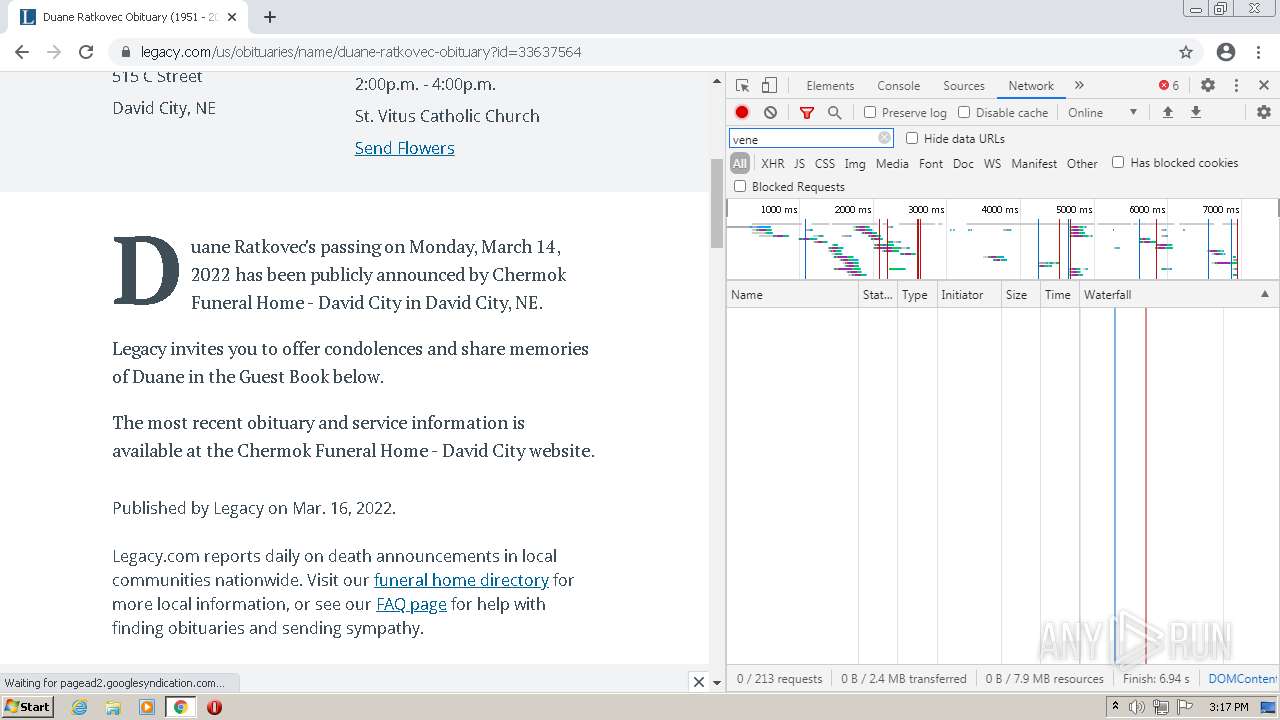Close the bottom page banner X
Image resolution: width=1280 pixels, height=720 pixels.
[699, 682]
